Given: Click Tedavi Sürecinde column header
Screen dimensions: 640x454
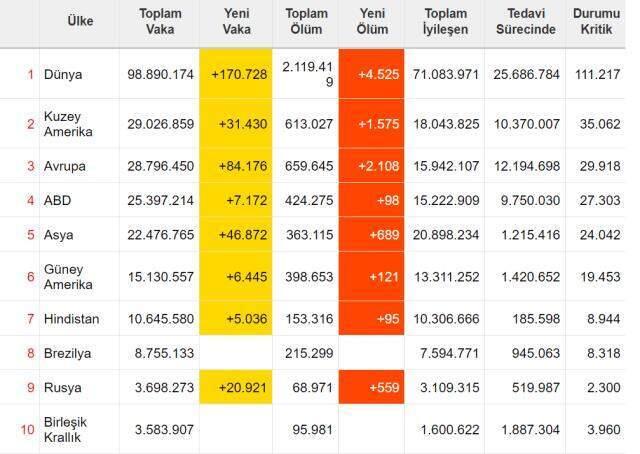Looking at the screenshot, I should pos(526,21).
